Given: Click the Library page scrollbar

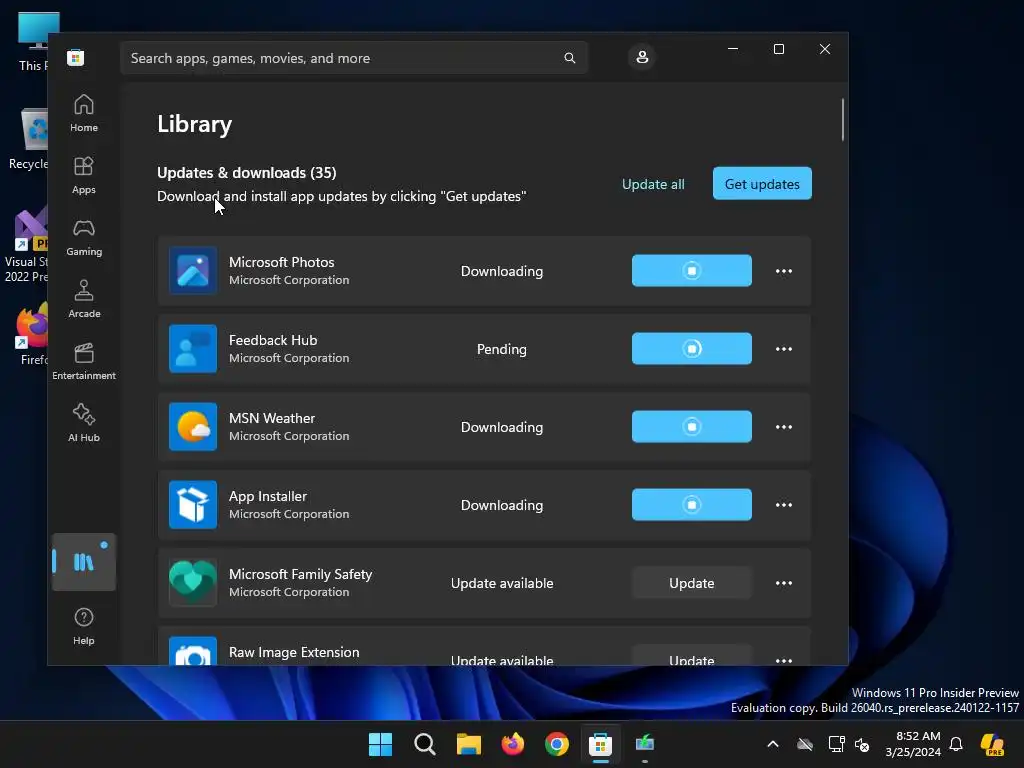Looking at the screenshot, I should (x=843, y=120).
